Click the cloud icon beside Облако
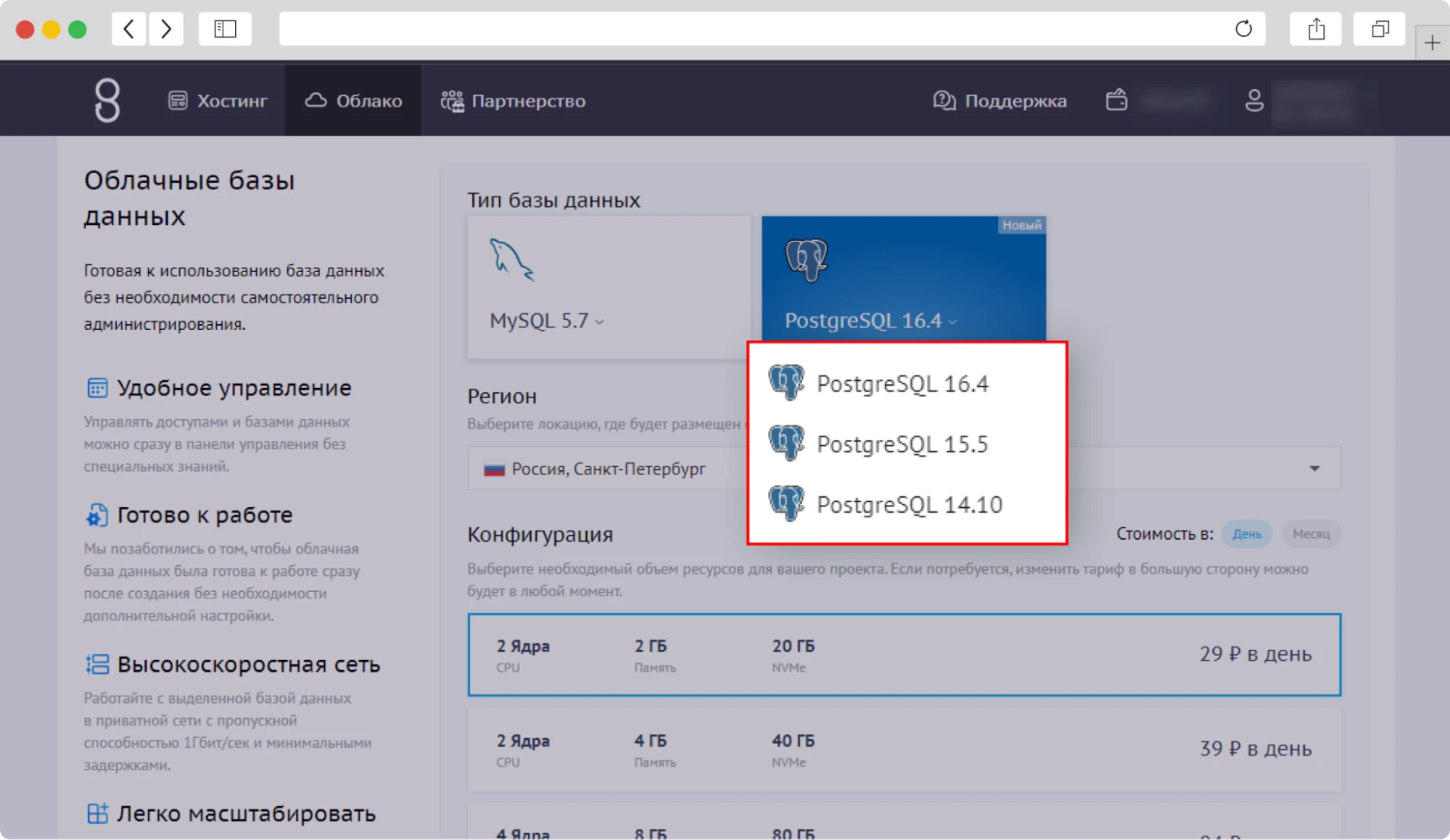The width and height of the screenshot is (1450, 840). pos(315,100)
